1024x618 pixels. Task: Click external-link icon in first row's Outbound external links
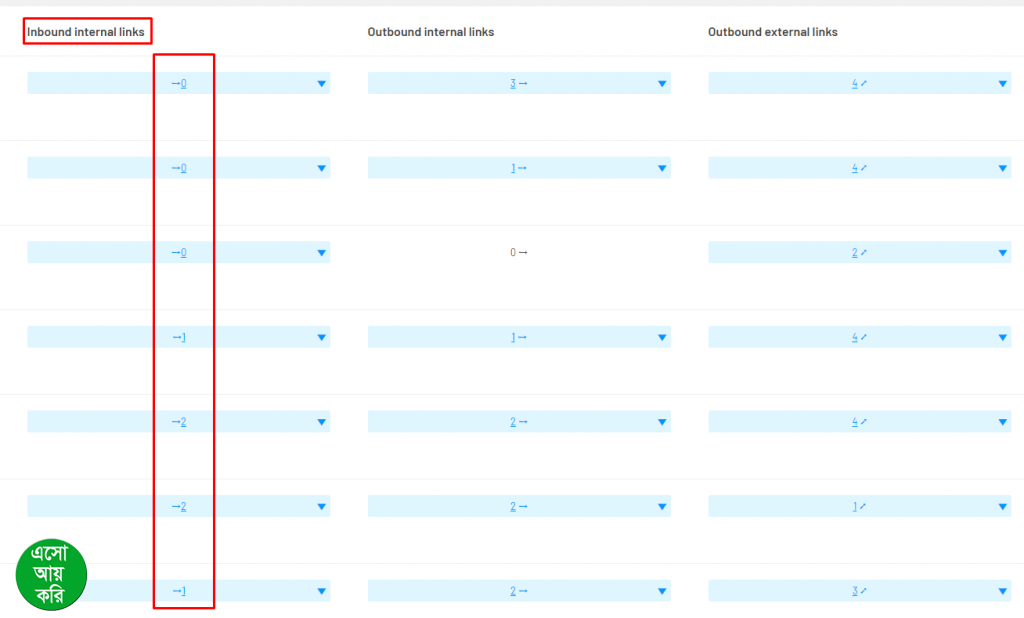click(x=863, y=84)
